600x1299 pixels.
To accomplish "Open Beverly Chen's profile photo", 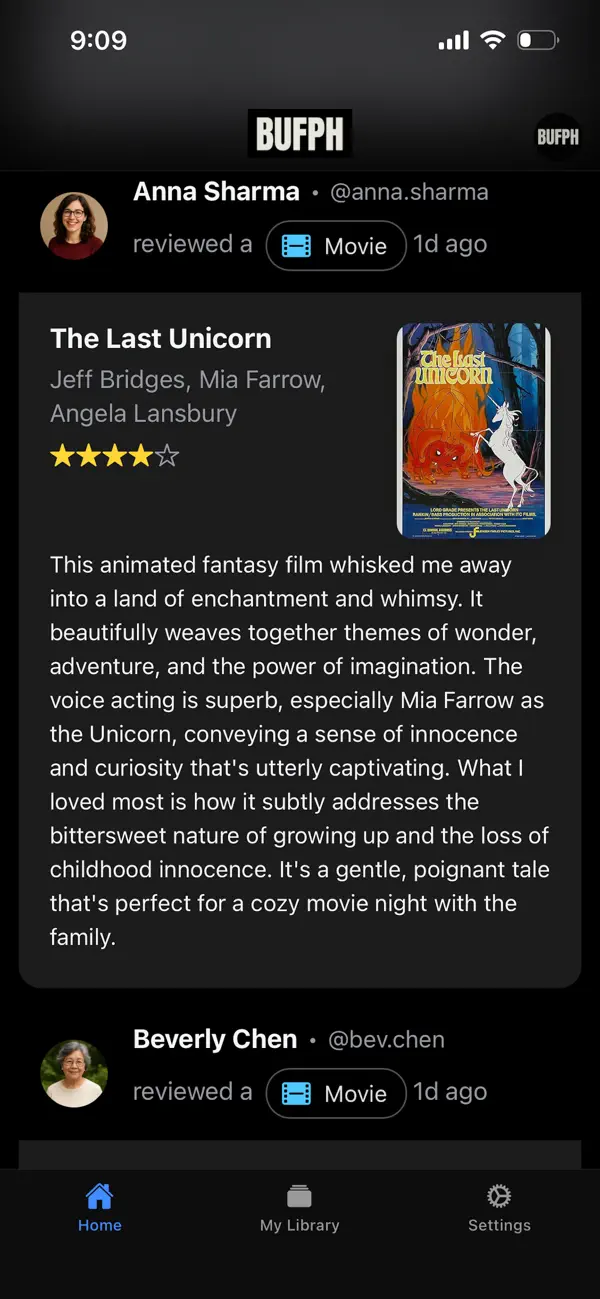I will [74, 1074].
